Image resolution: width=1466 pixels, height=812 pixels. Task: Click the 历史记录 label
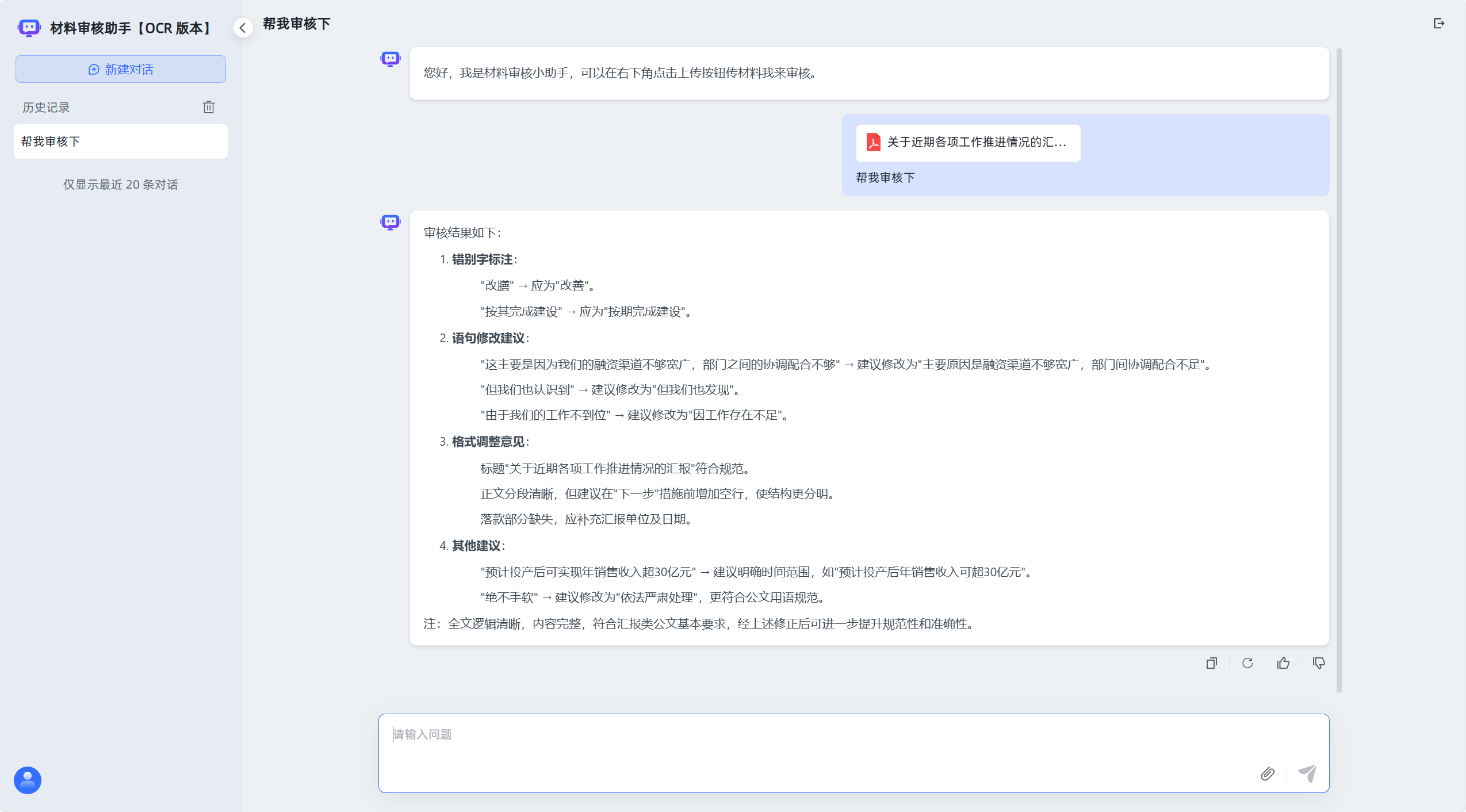pyautogui.click(x=46, y=108)
